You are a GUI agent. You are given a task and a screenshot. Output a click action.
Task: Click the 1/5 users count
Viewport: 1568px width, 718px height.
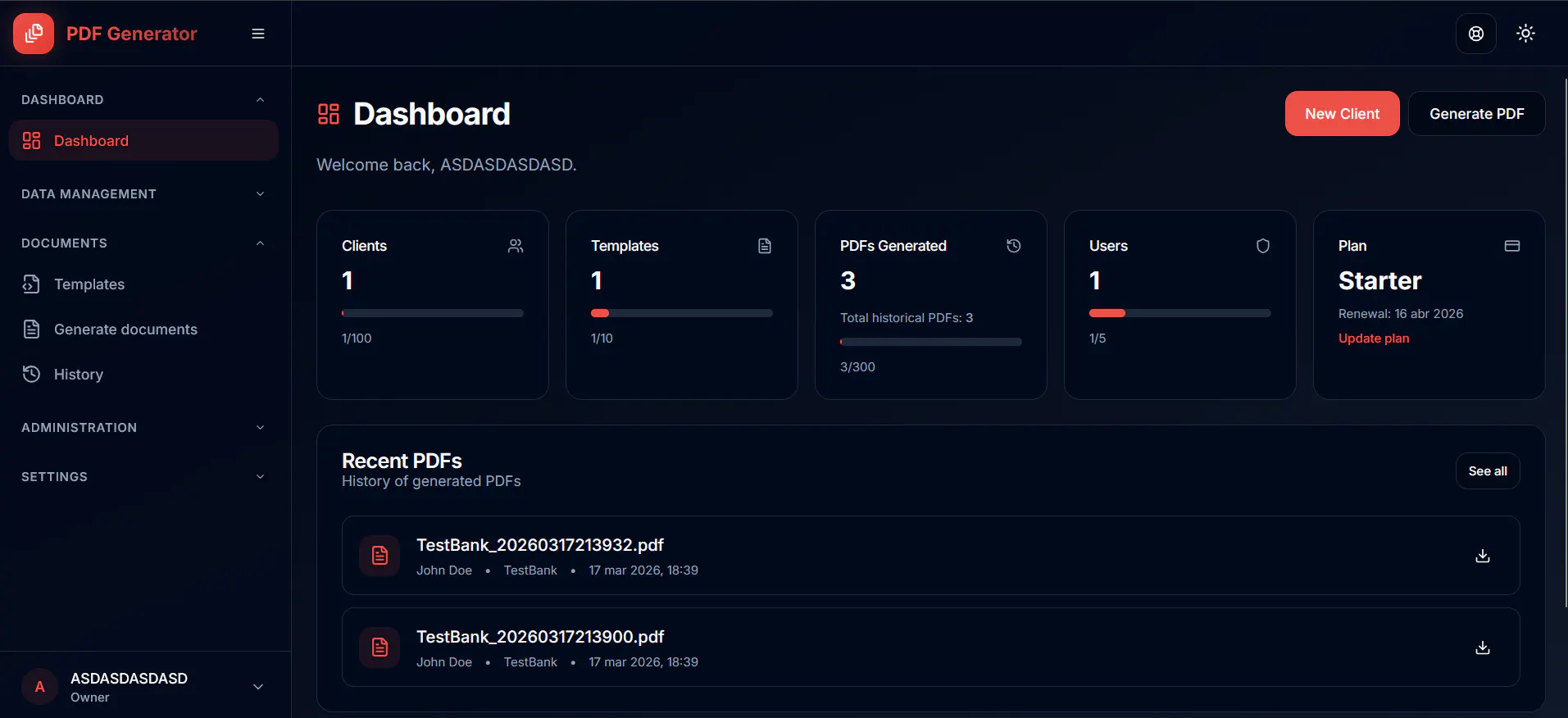pyautogui.click(x=1098, y=339)
